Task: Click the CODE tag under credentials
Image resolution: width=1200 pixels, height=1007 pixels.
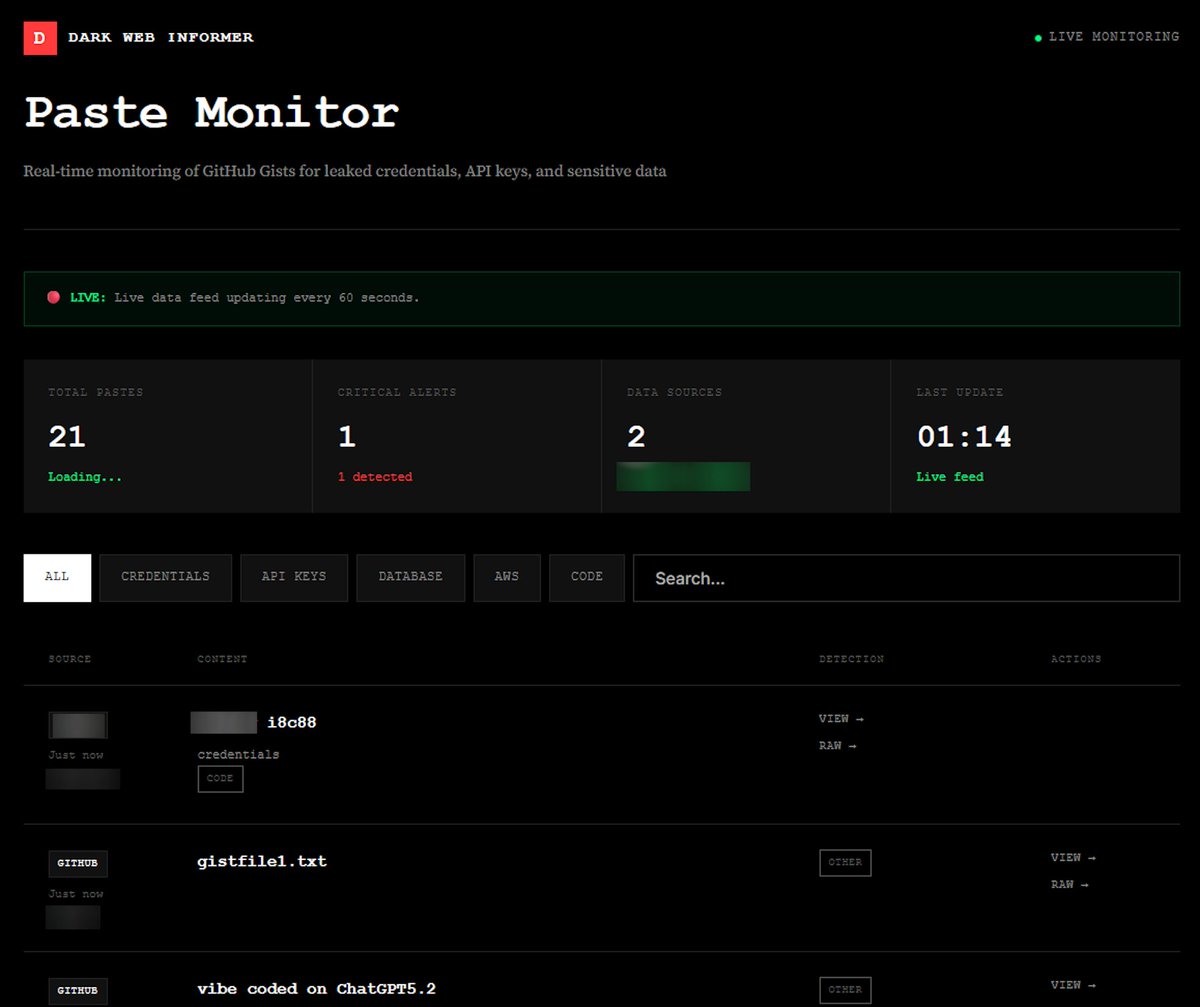Action: (x=220, y=779)
